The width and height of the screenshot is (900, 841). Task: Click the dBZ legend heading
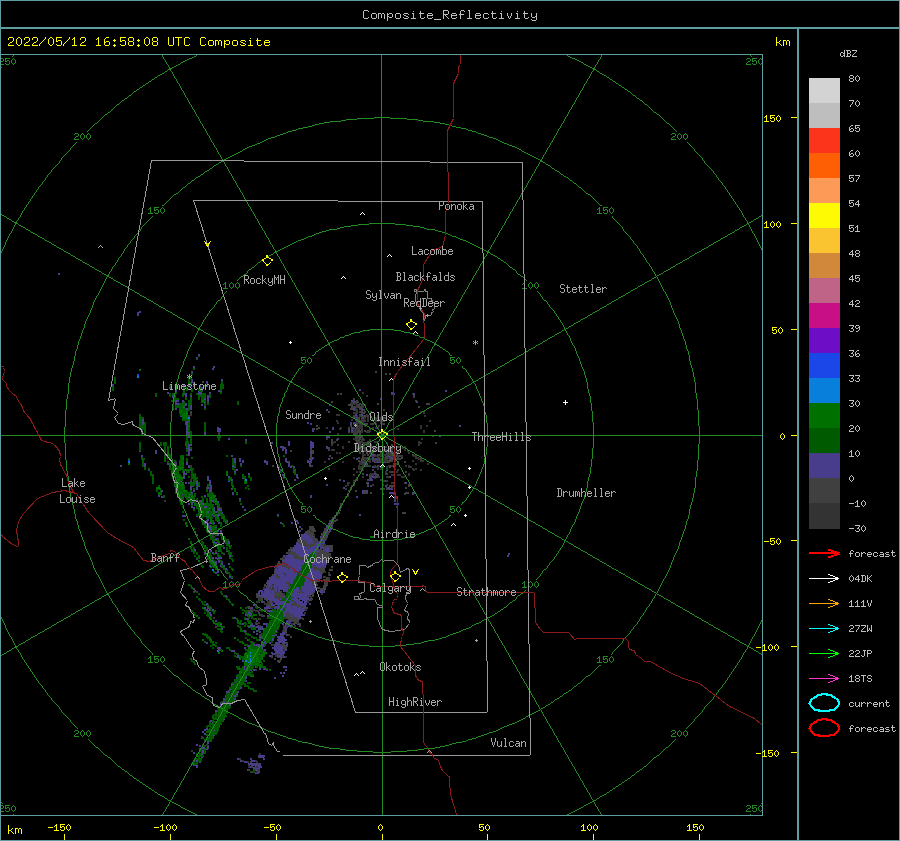848,53
